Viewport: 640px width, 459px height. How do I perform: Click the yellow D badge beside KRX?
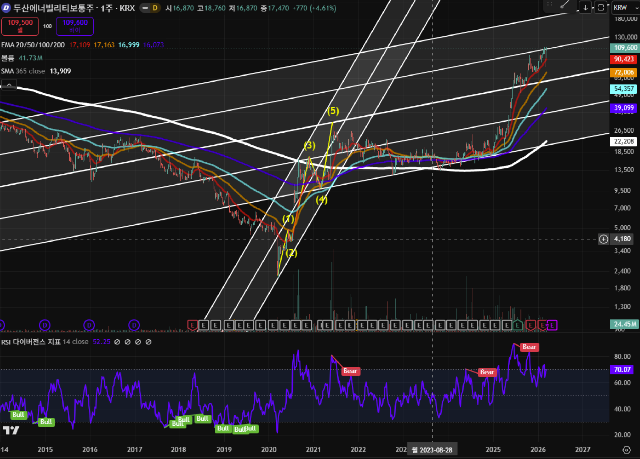point(155,8)
